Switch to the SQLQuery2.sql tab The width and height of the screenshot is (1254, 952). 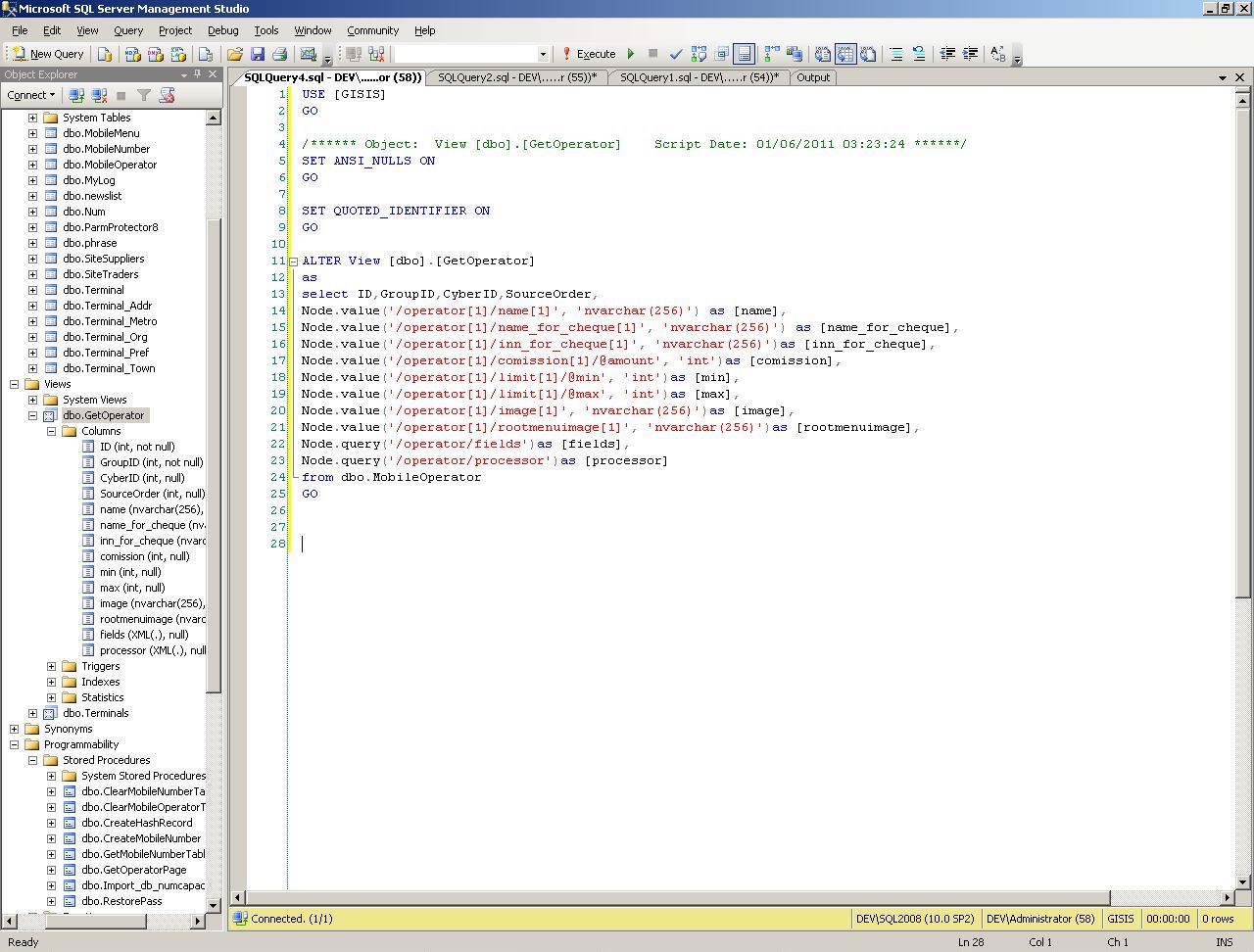[517, 77]
